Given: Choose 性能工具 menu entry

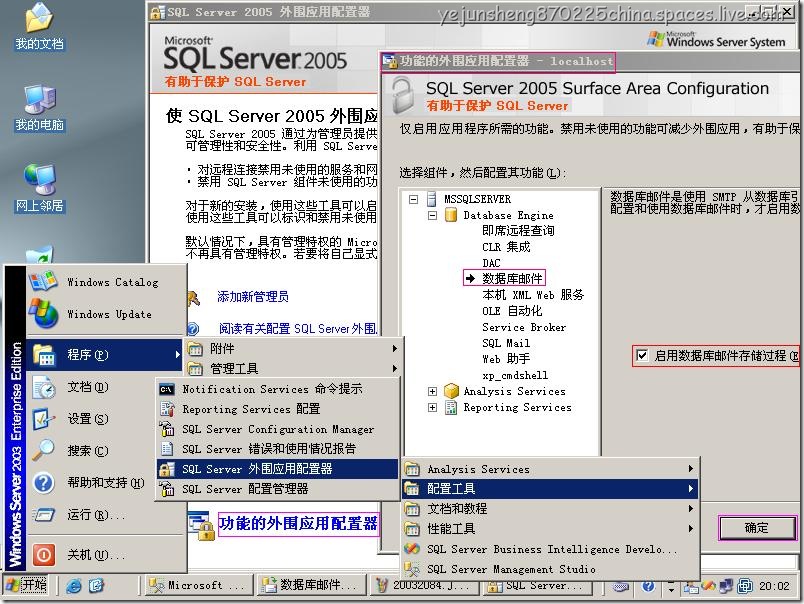Looking at the screenshot, I should (550, 529).
